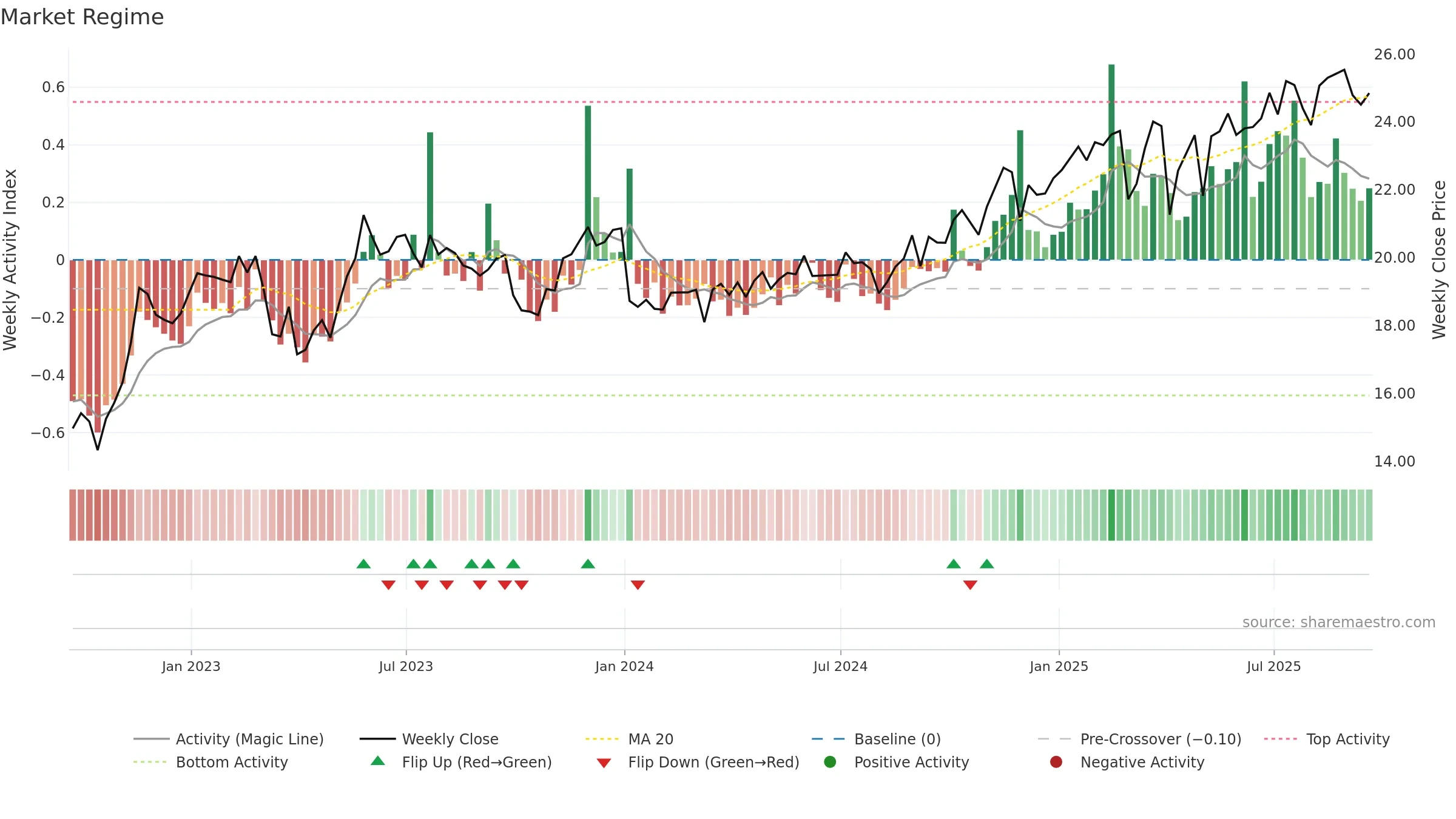Click the Jul 2025 axis label
This screenshot has width=1456, height=819.
(1274, 666)
